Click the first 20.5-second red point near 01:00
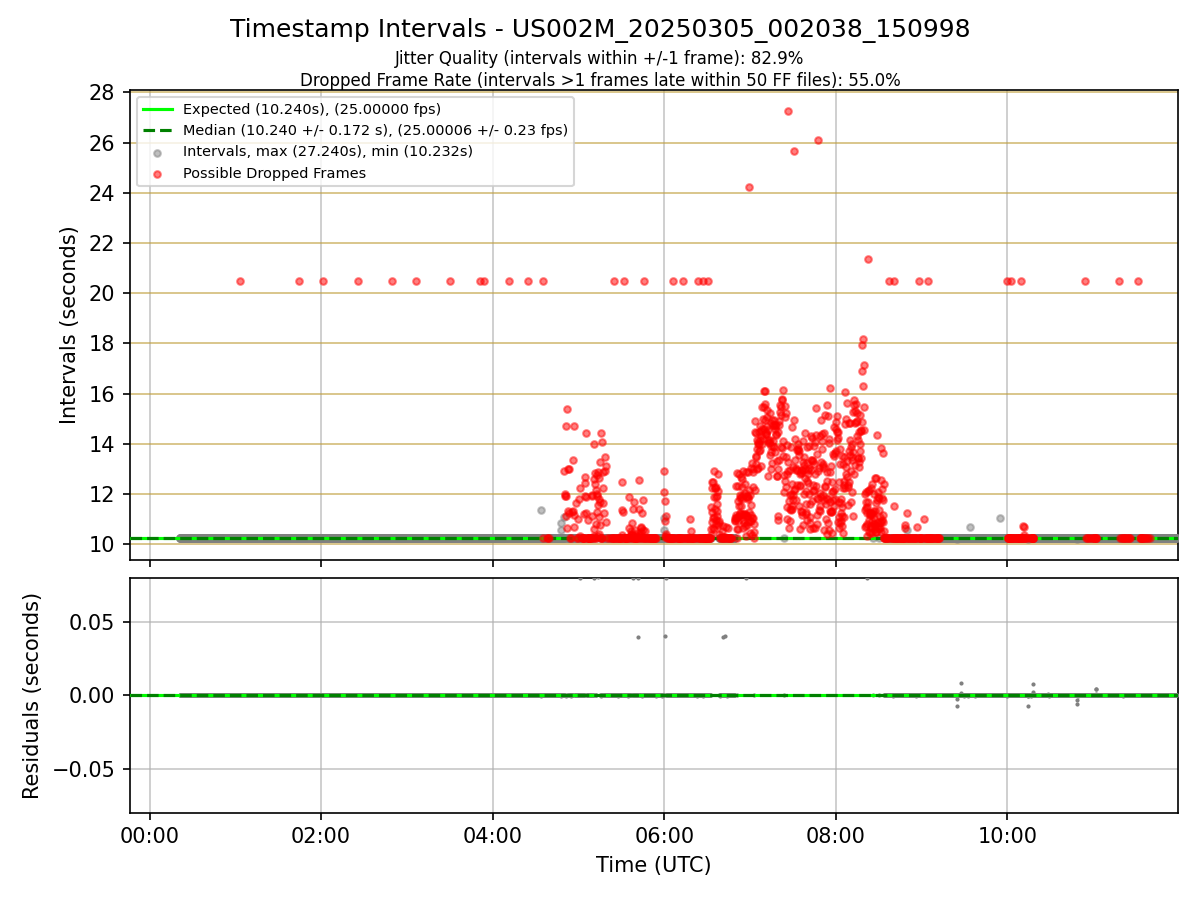This screenshot has height=900, width=1200. 240,281
